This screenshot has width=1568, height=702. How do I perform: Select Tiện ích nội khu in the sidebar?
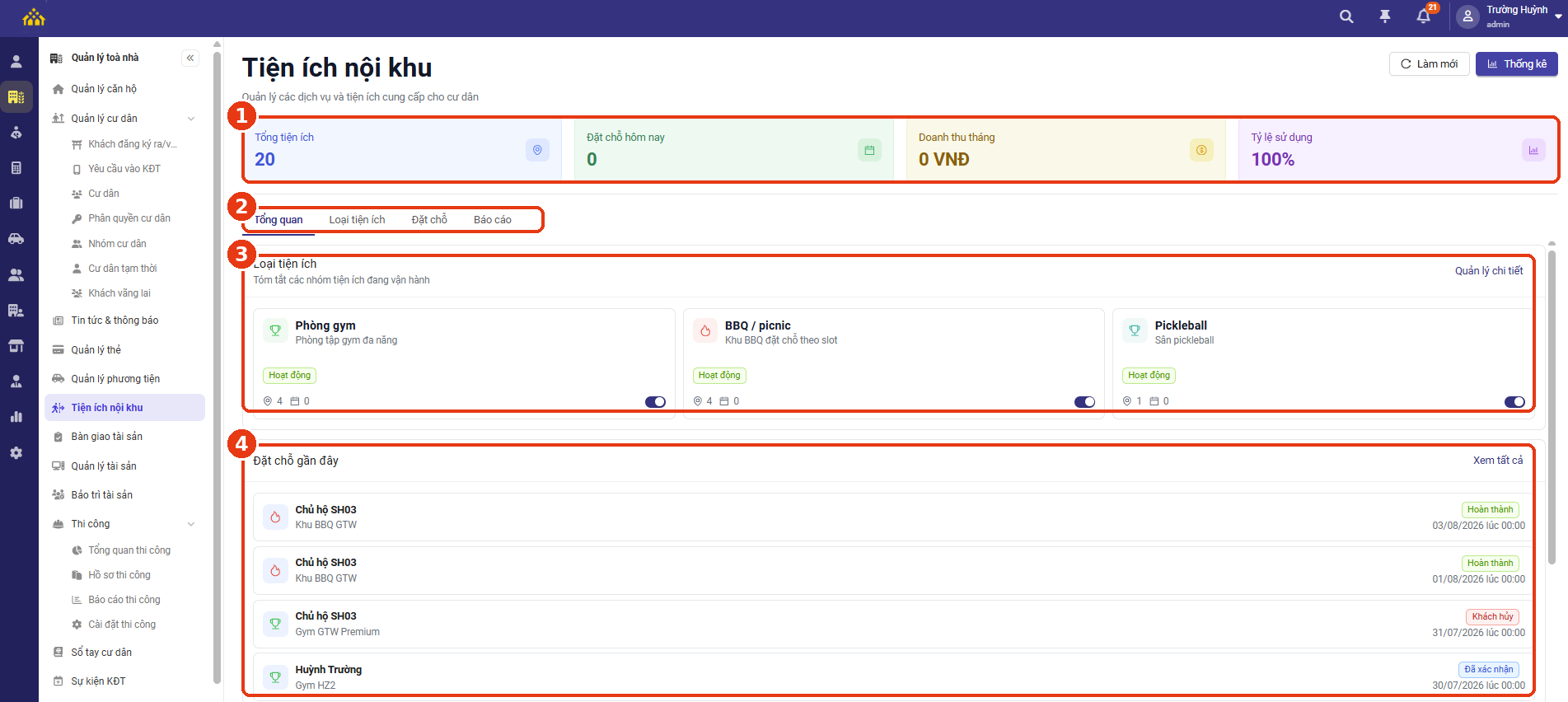[x=124, y=408]
